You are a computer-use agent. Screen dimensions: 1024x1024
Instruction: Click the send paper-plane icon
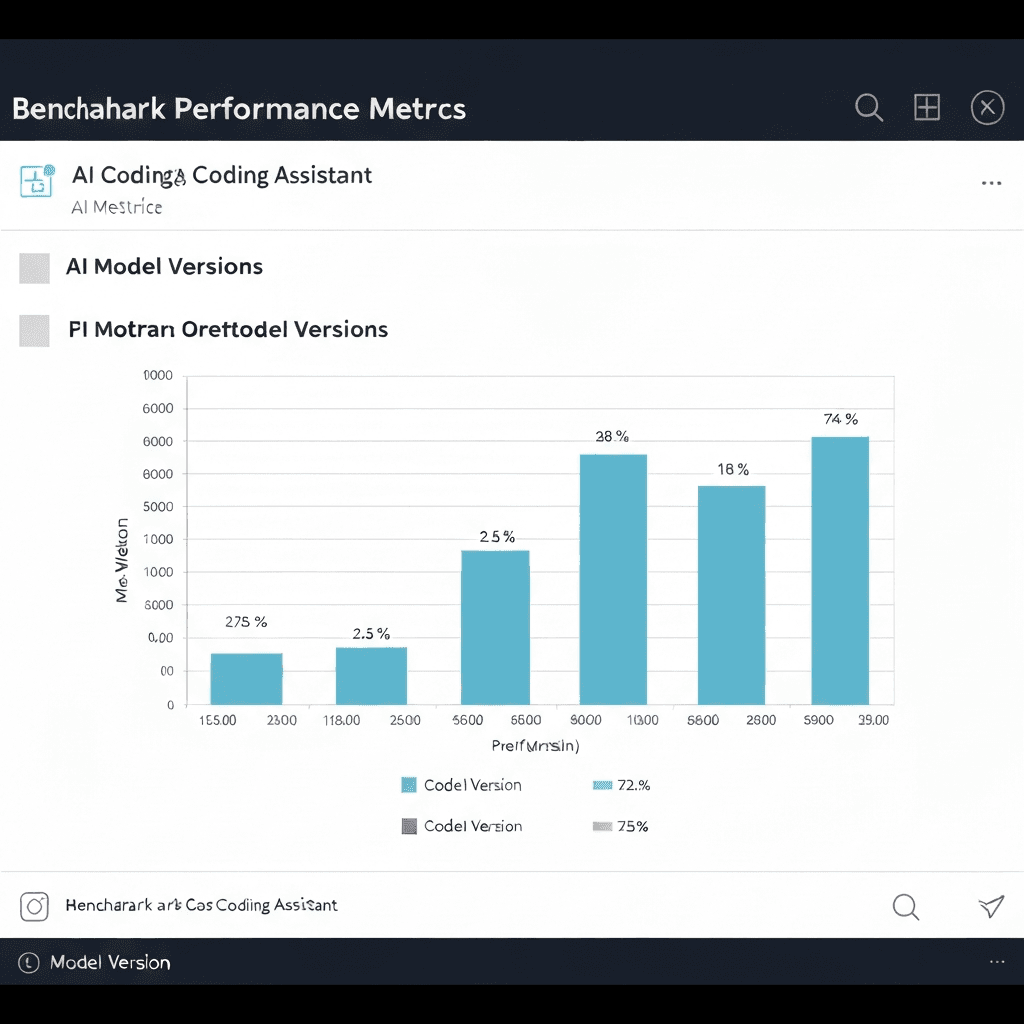point(990,906)
